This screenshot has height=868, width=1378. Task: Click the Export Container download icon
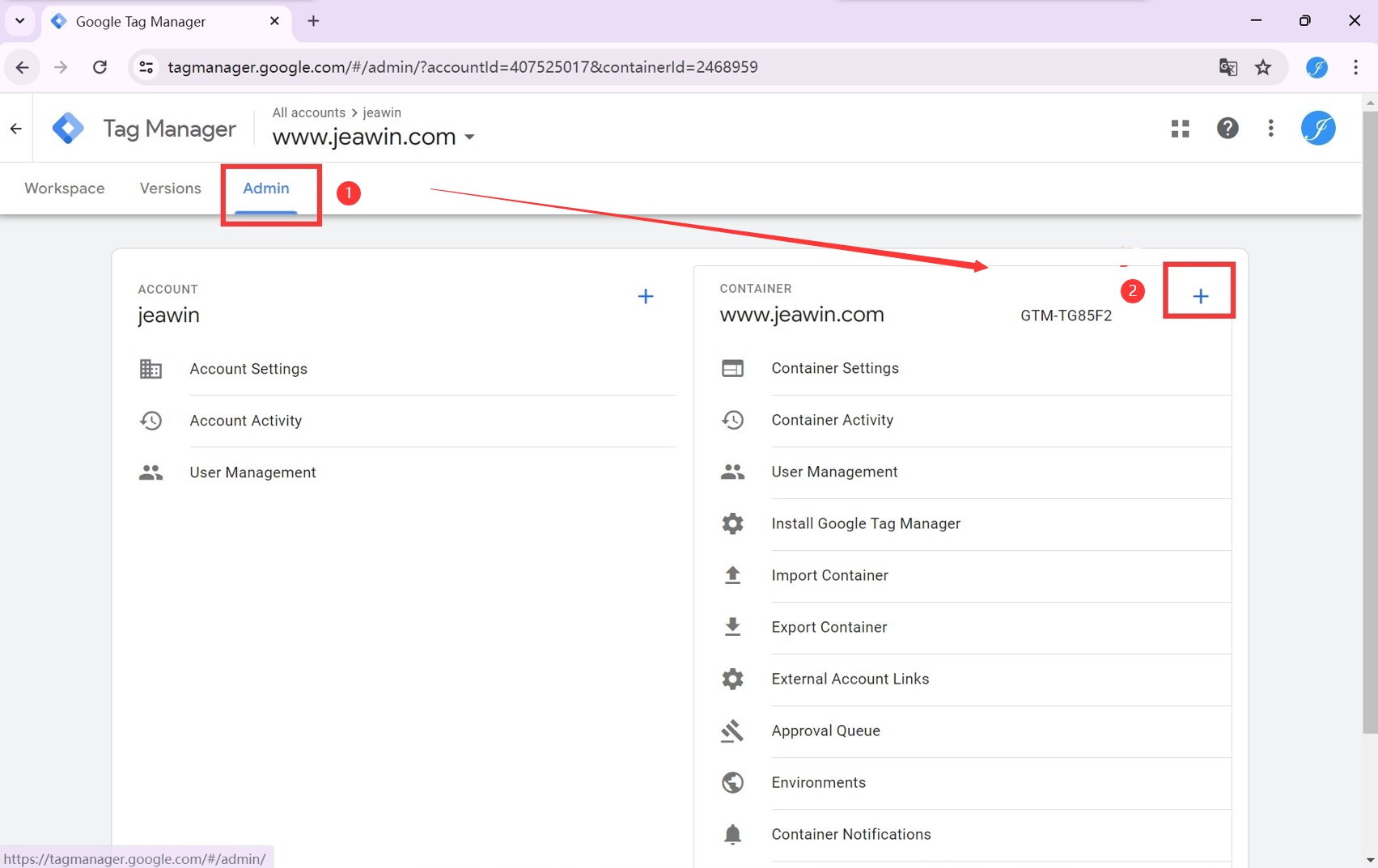[x=732, y=627]
